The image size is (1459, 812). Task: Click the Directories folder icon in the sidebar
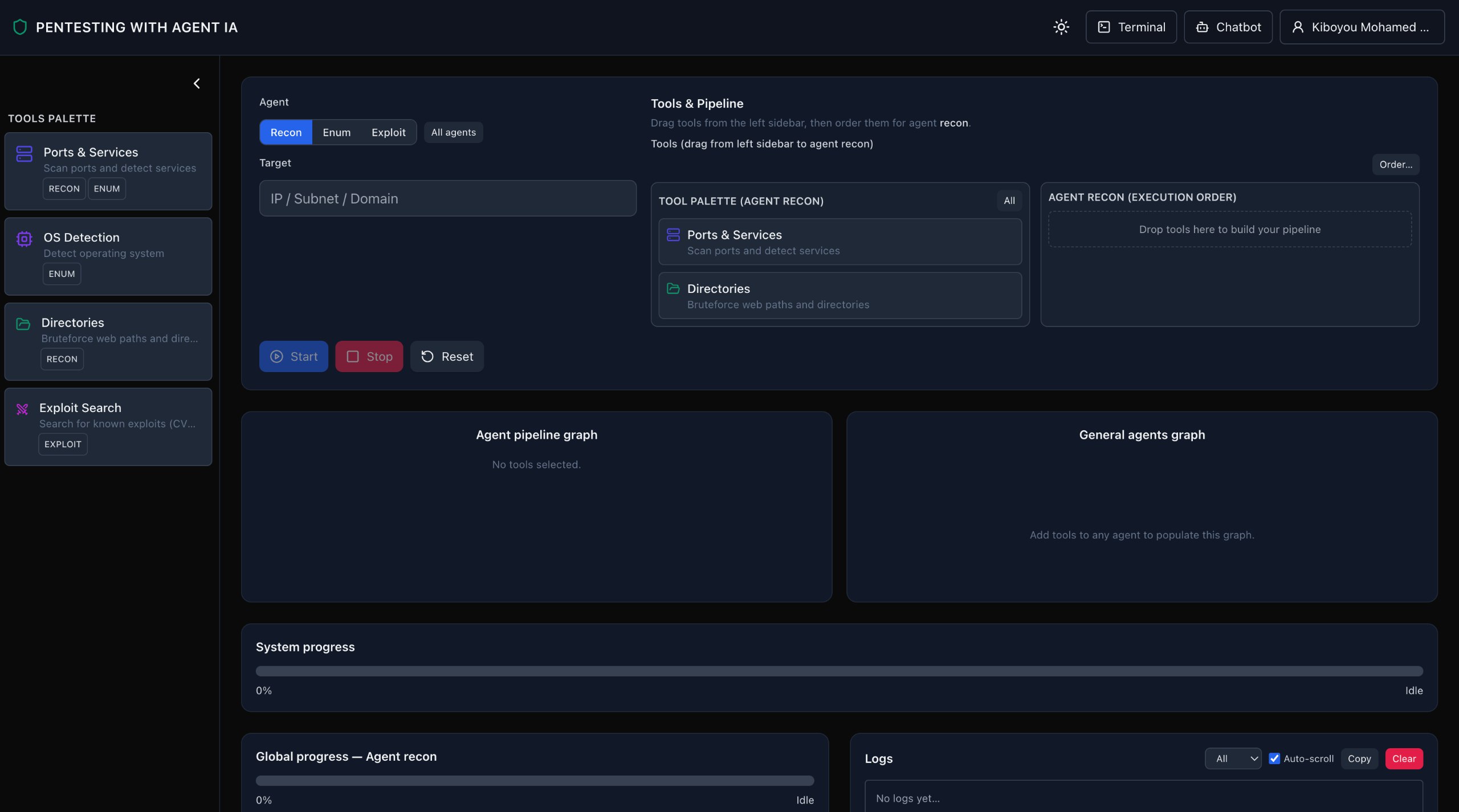23,324
